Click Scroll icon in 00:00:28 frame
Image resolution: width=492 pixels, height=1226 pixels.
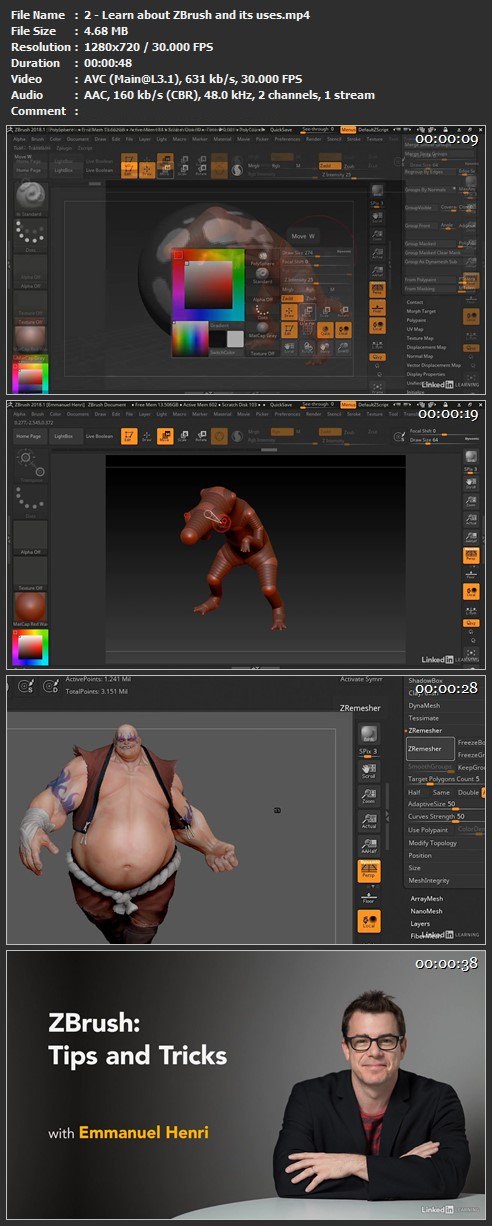click(368, 771)
